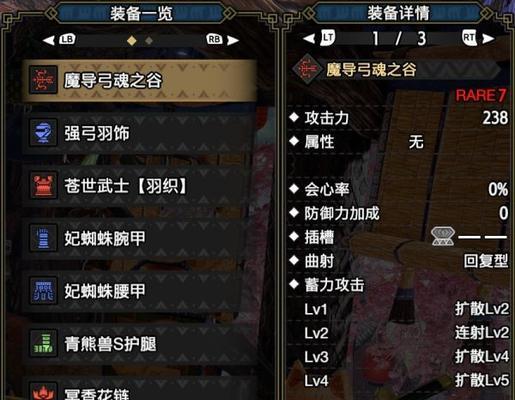This screenshot has width=515, height=400.
Task: Go to previous detail page with LT
Action: [319, 38]
